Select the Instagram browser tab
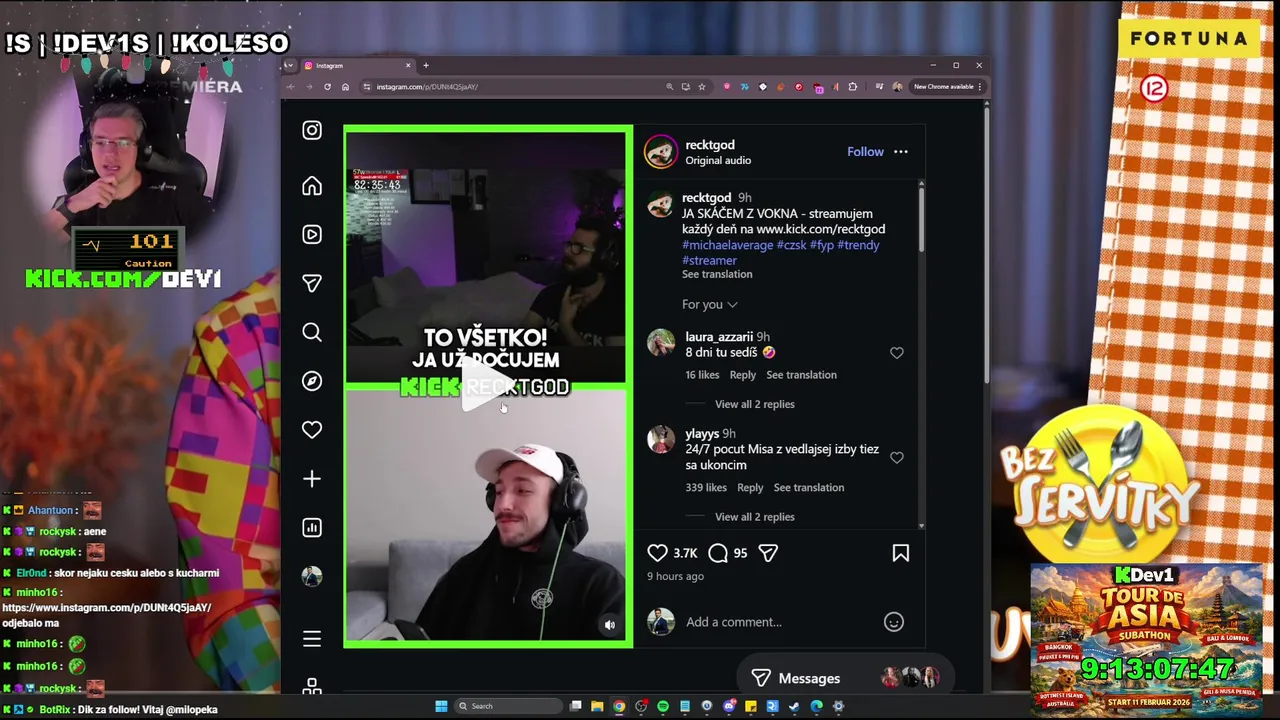Viewport: 1280px width, 720px height. coord(356,66)
